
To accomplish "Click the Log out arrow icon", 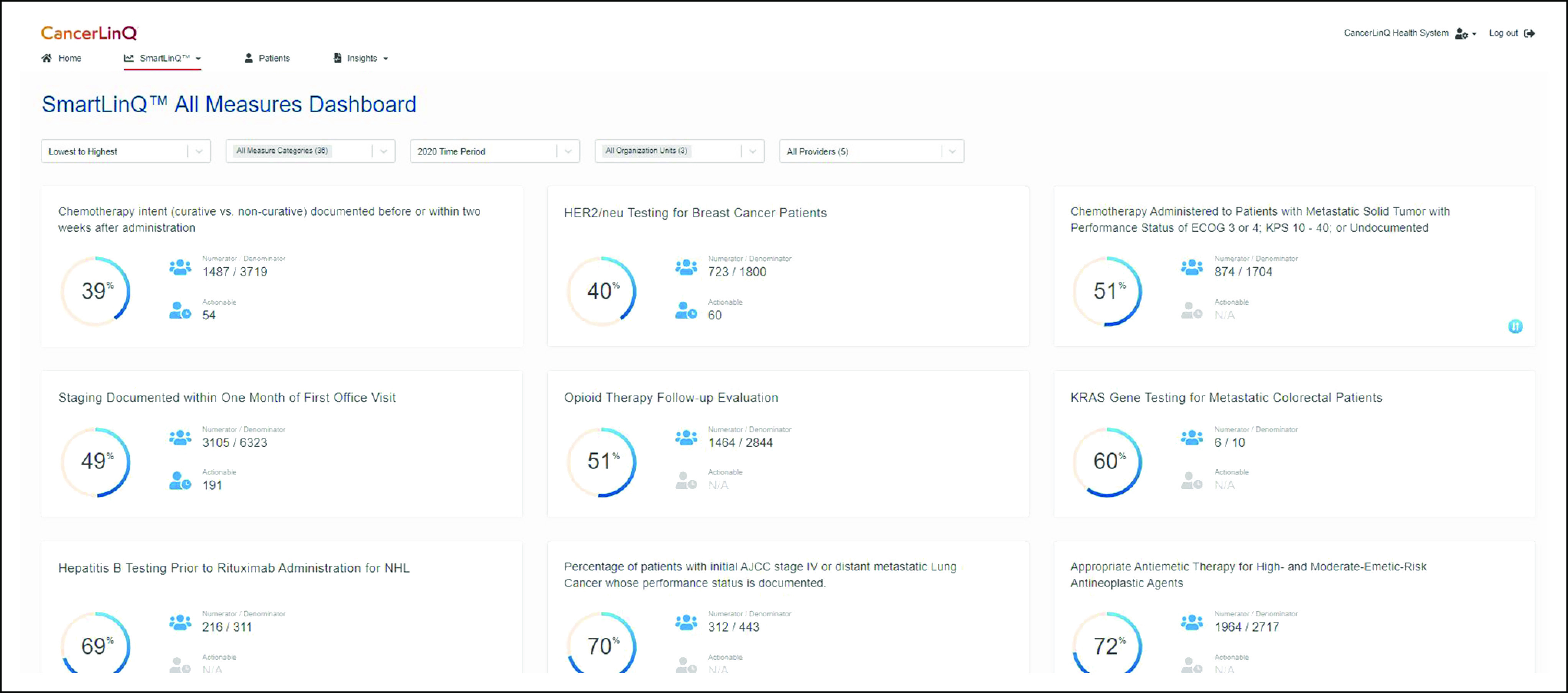I will coord(1529,33).
